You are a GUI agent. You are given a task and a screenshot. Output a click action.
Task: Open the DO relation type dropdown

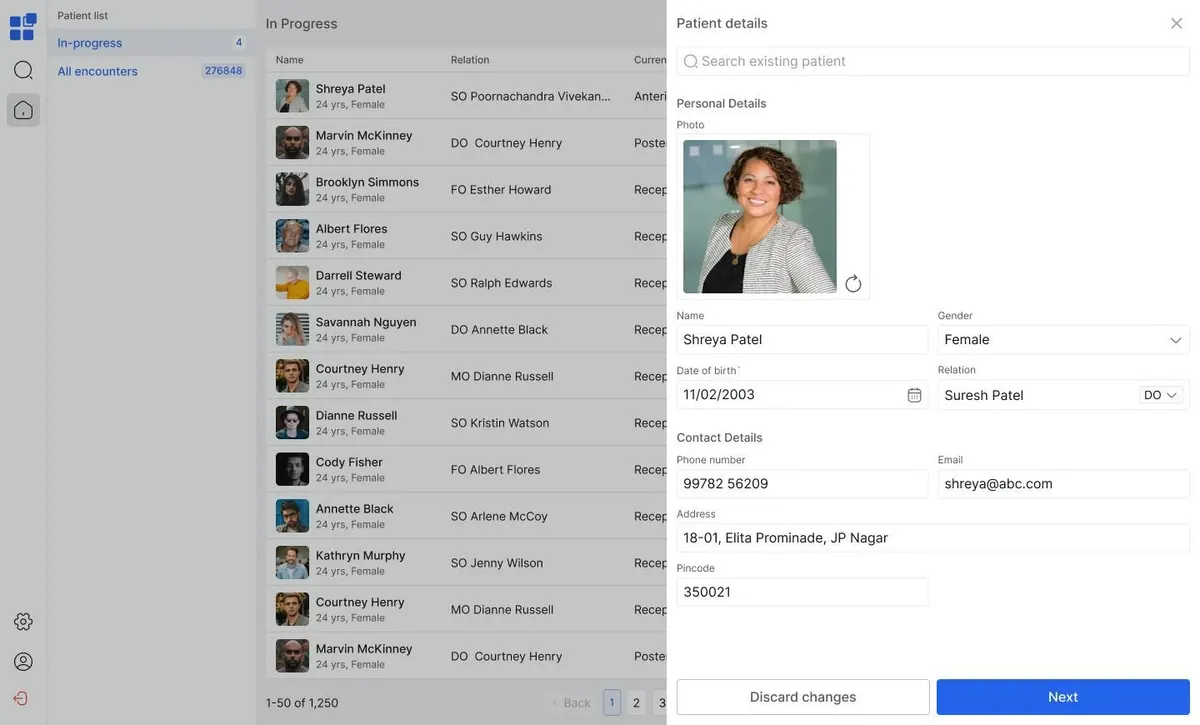[1161, 395]
